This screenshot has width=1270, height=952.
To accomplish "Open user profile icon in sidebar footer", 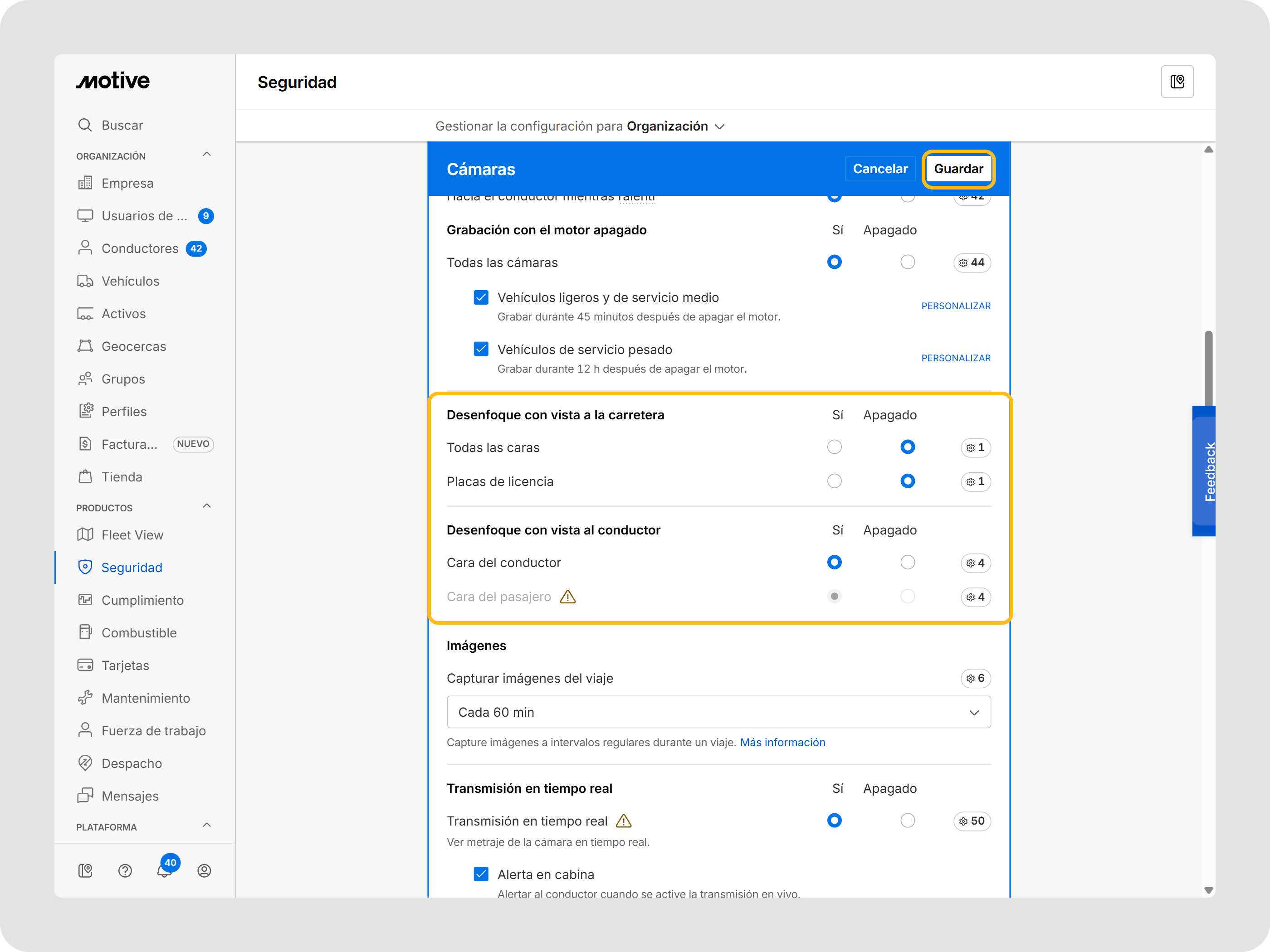I will point(204,870).
